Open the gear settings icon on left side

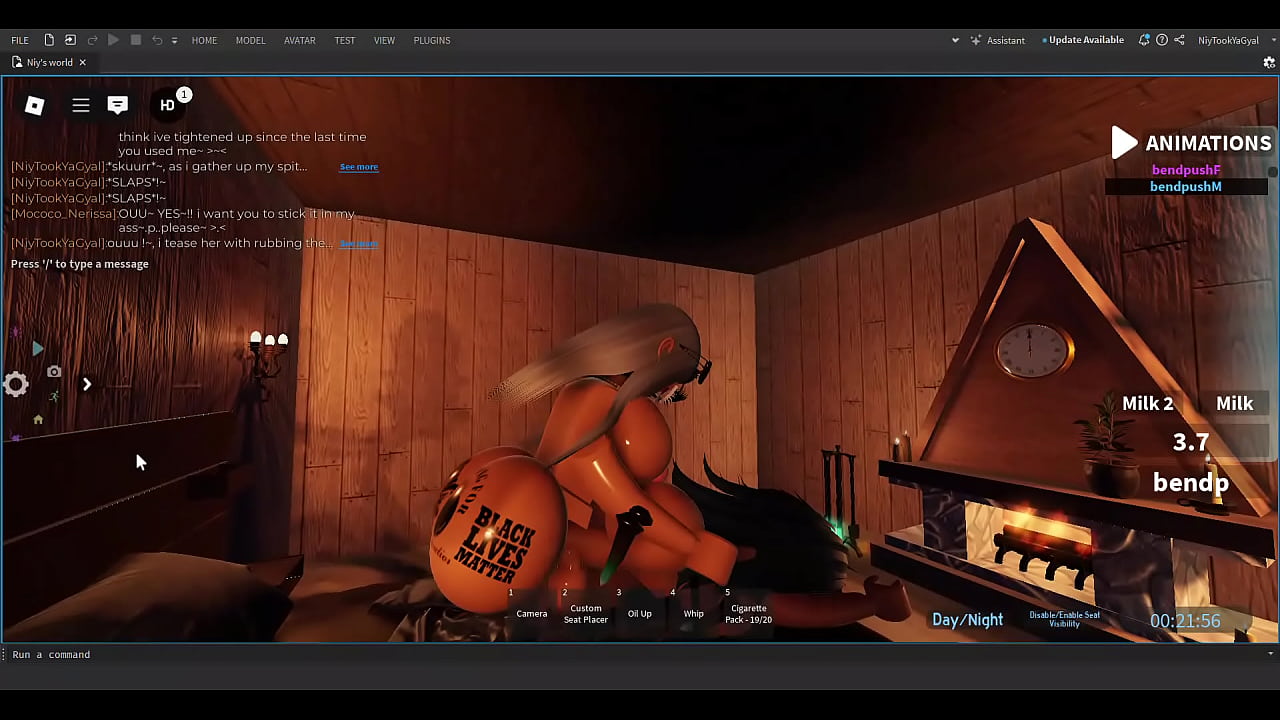pos(15,384)
